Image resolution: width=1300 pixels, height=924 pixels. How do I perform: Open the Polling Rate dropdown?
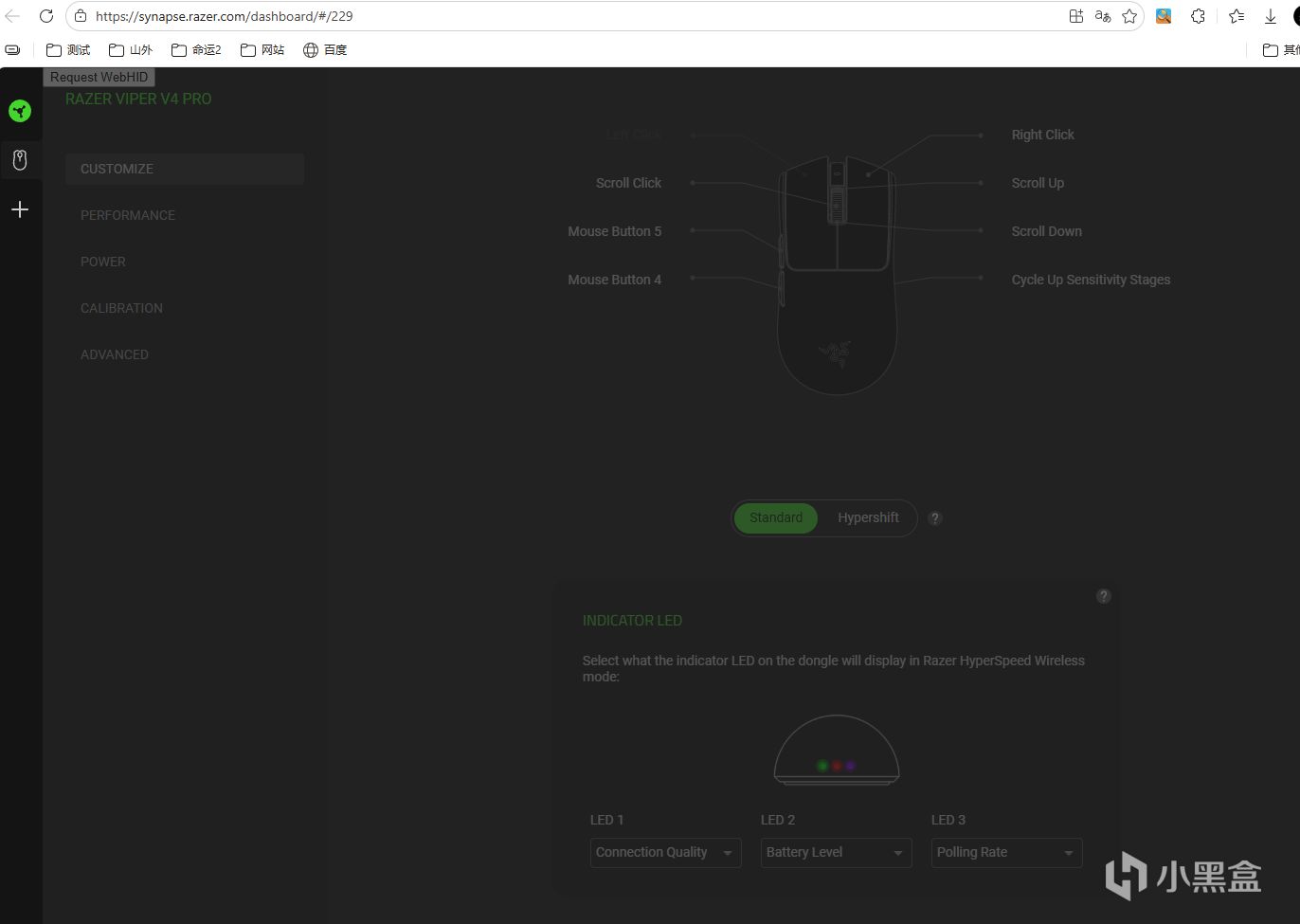click(1006, 852)
